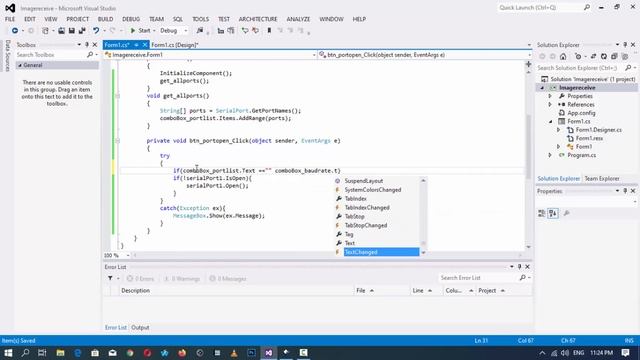Click the Save All toolbar icon
The image size is (640, 360).
(x=82, y=31)
